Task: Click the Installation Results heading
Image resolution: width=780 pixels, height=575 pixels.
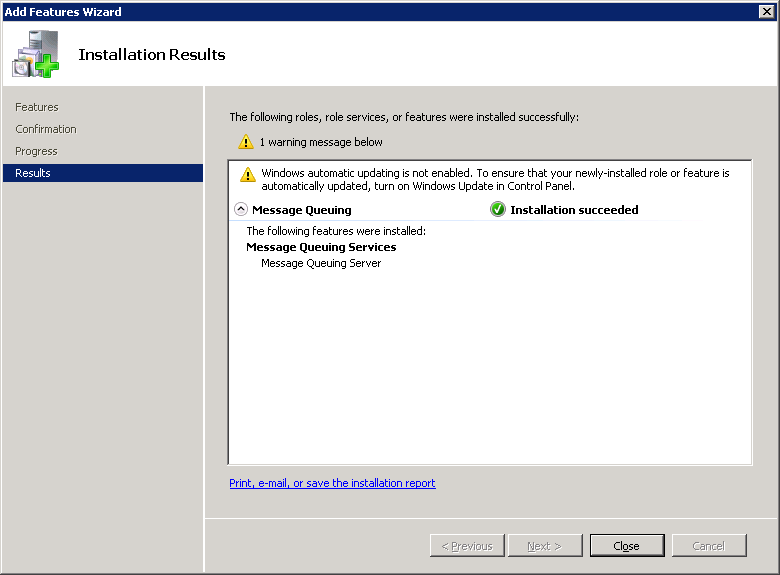Action: (152, 55)
